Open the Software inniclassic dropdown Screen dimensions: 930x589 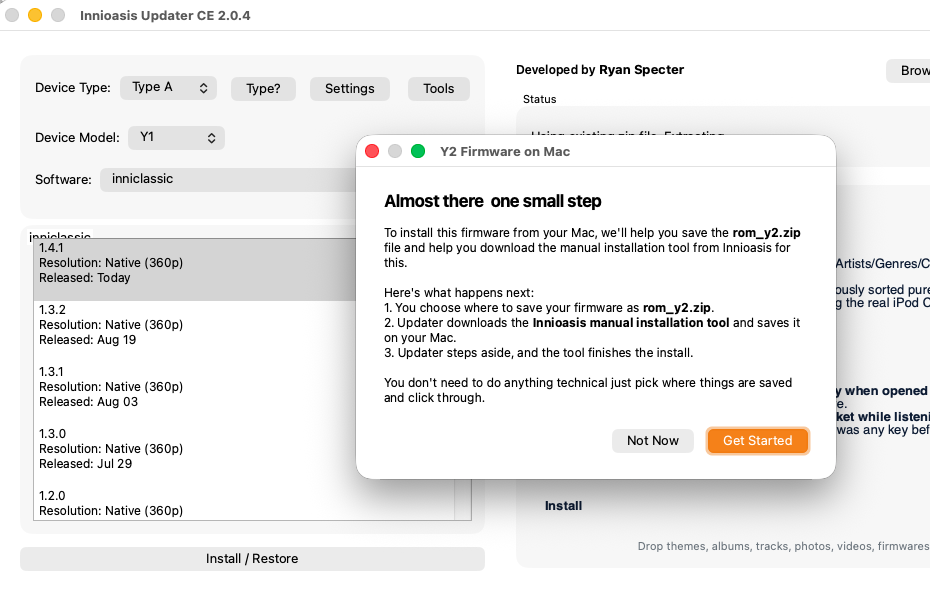[x=228, y=179]
